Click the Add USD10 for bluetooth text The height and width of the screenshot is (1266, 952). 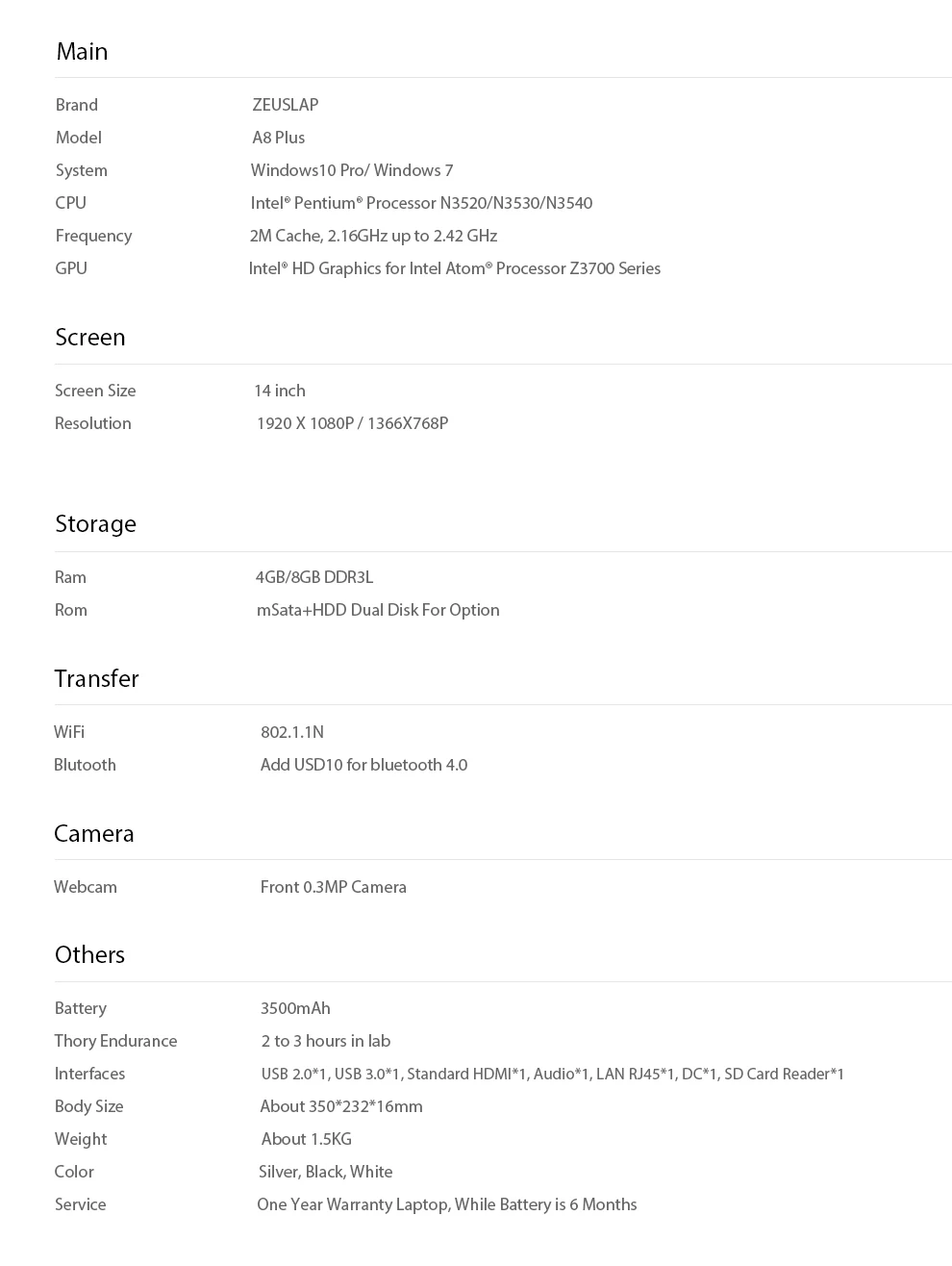363,765
